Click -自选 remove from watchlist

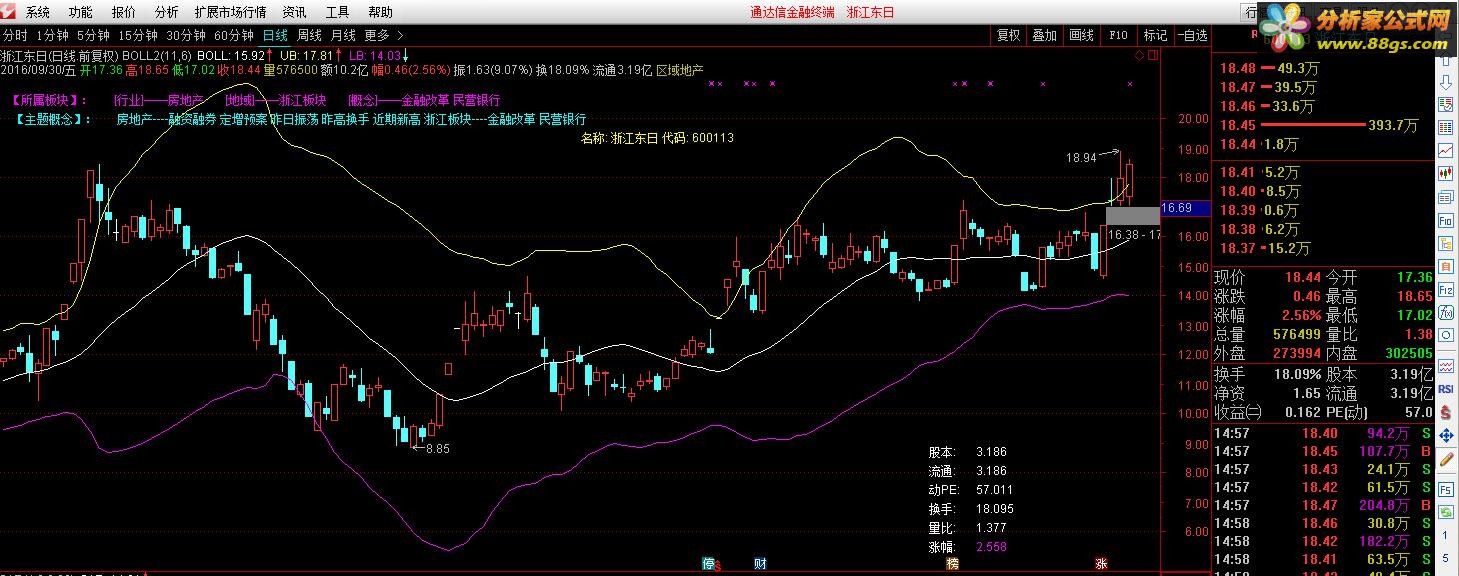click(1192, 35)
